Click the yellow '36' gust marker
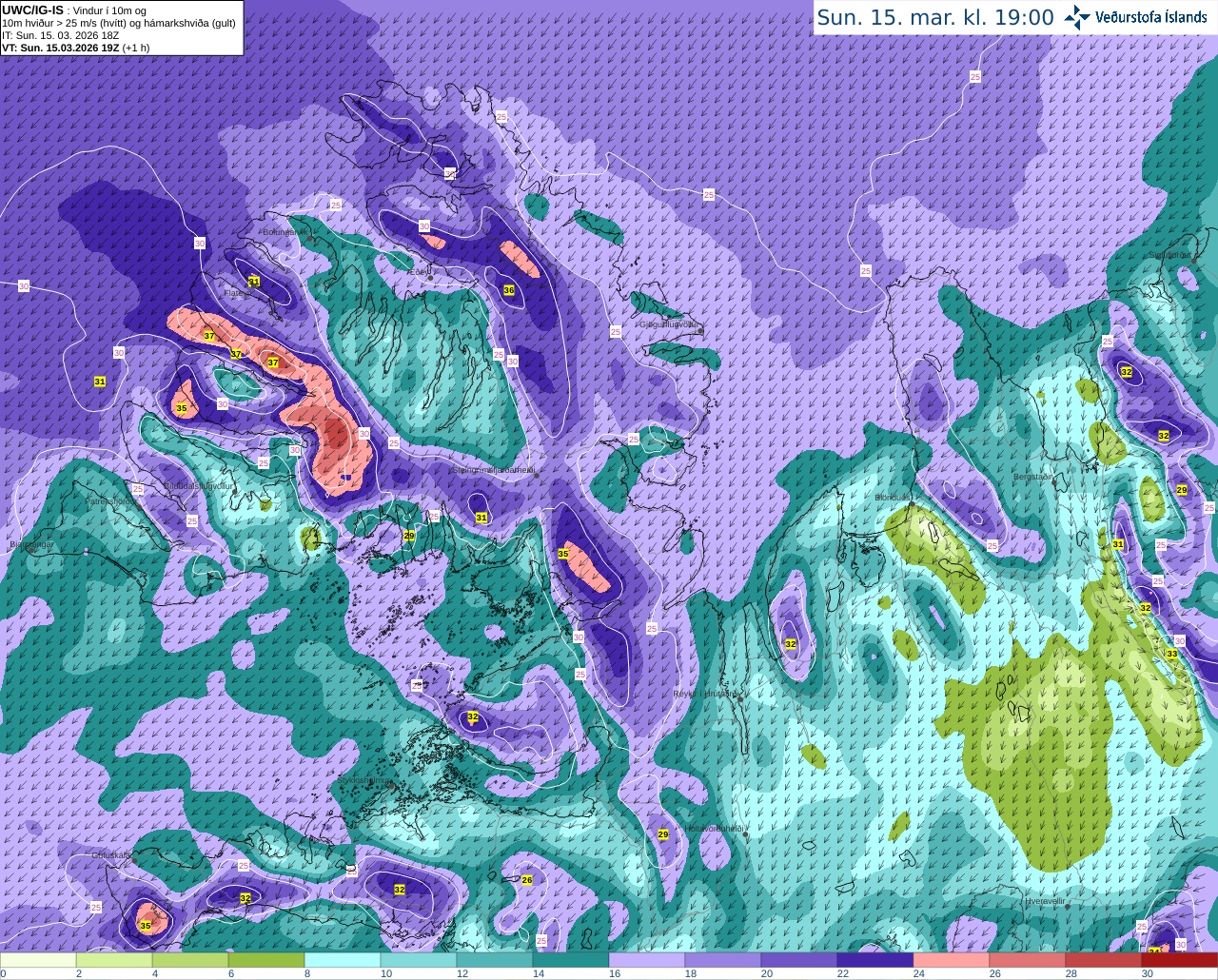 509,290
